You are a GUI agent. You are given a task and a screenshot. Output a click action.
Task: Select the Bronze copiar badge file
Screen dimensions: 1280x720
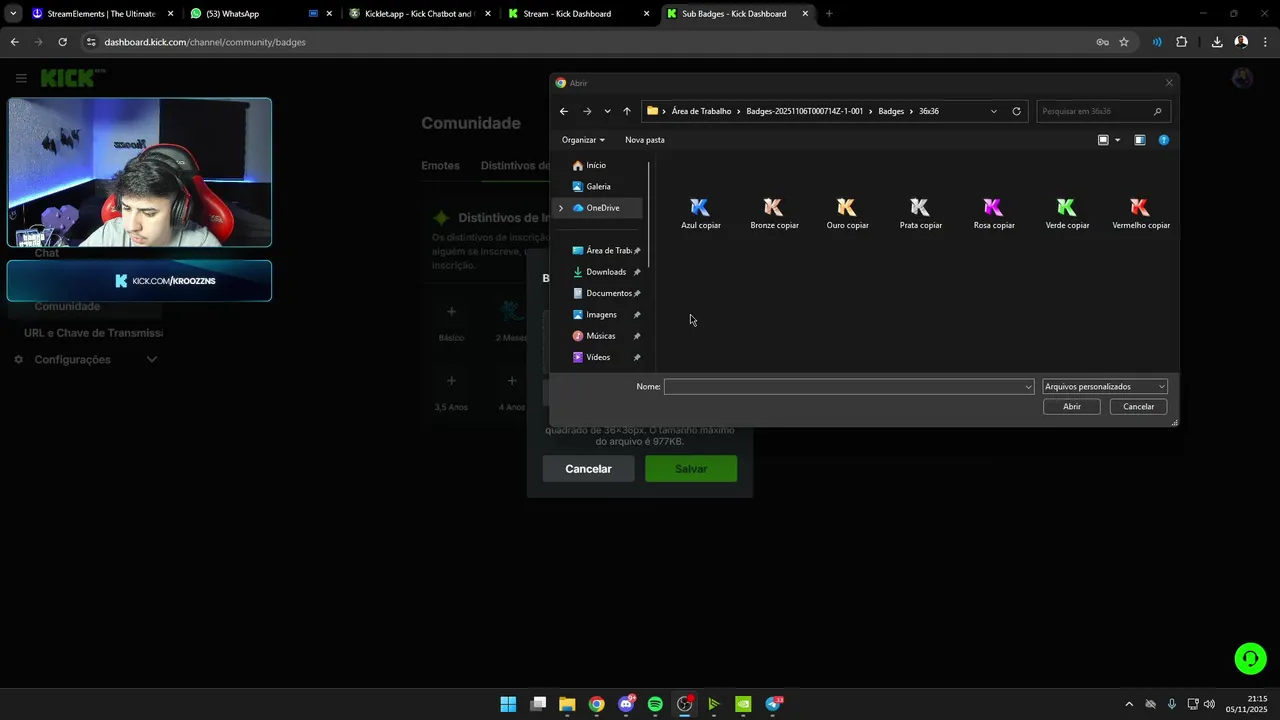774,213
